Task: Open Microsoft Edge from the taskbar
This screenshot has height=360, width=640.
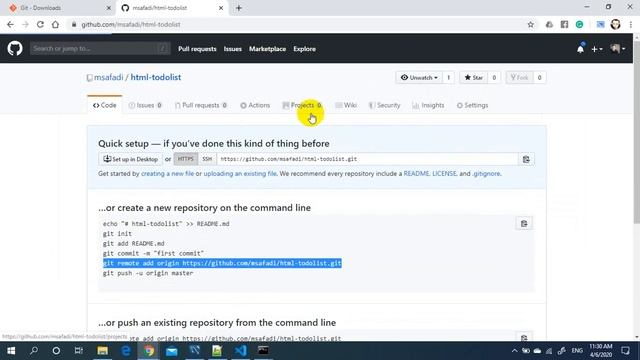Action: (x=126, y=351)
